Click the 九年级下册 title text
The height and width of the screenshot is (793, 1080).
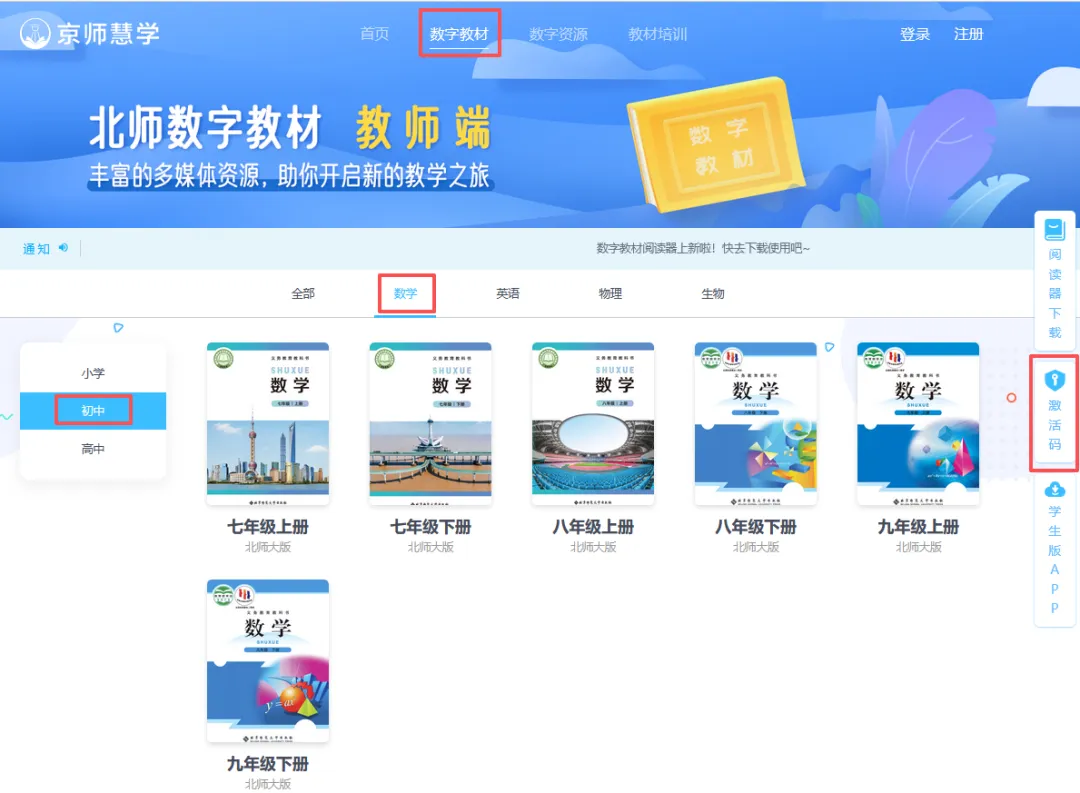tap(268, 764)
